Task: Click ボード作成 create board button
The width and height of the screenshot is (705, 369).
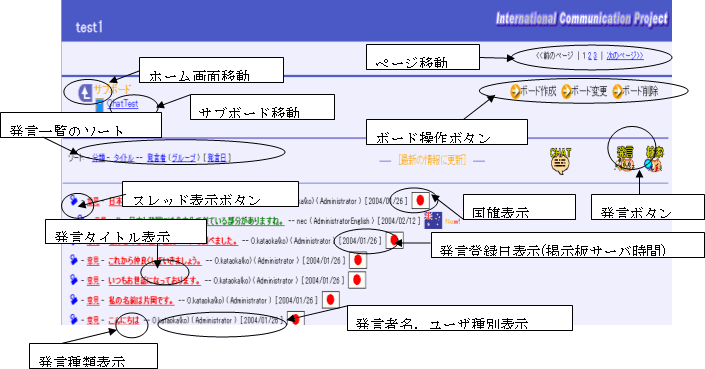Action: [533, 91]
